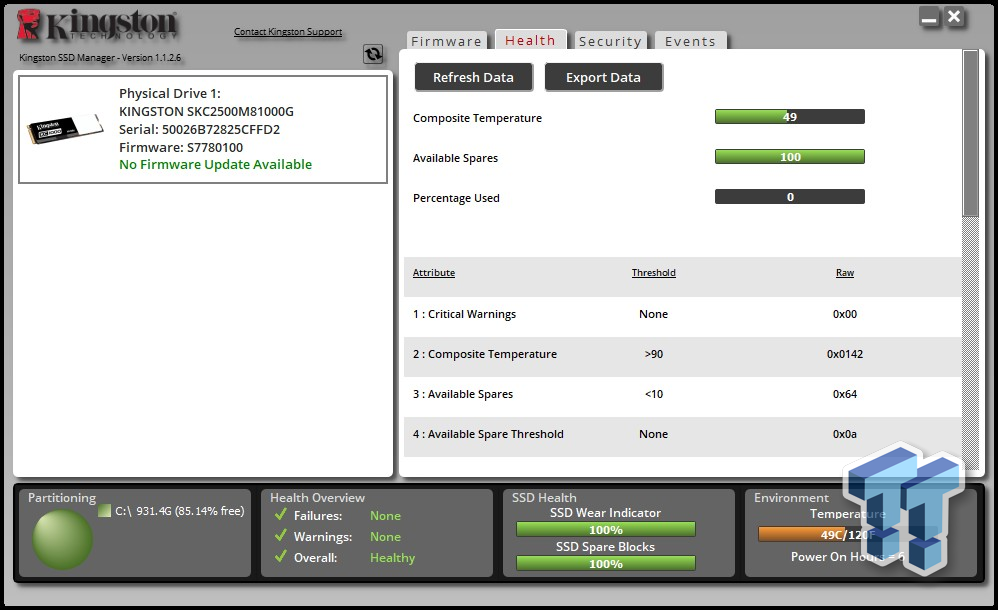998x610 pixels.
Task: Click threshold value '<10'
Action: point(654,394)
